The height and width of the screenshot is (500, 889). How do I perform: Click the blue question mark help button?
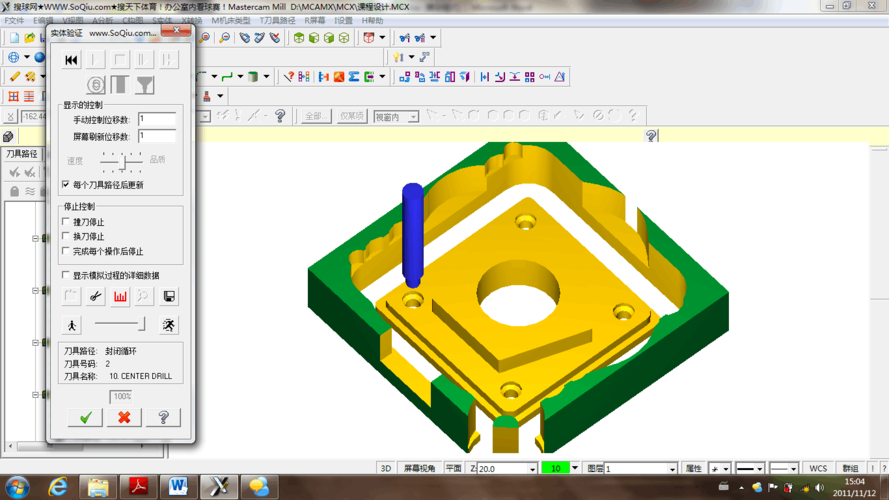163,417
